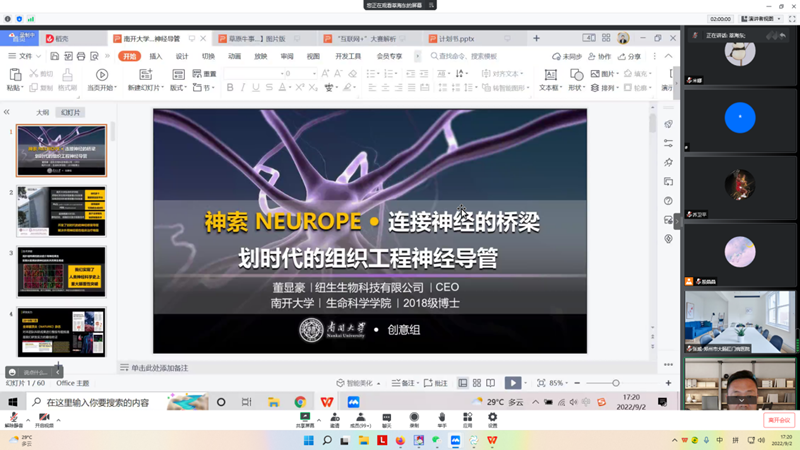
Task: Click the Collaborate (协作) button
Action: (599, 56)
